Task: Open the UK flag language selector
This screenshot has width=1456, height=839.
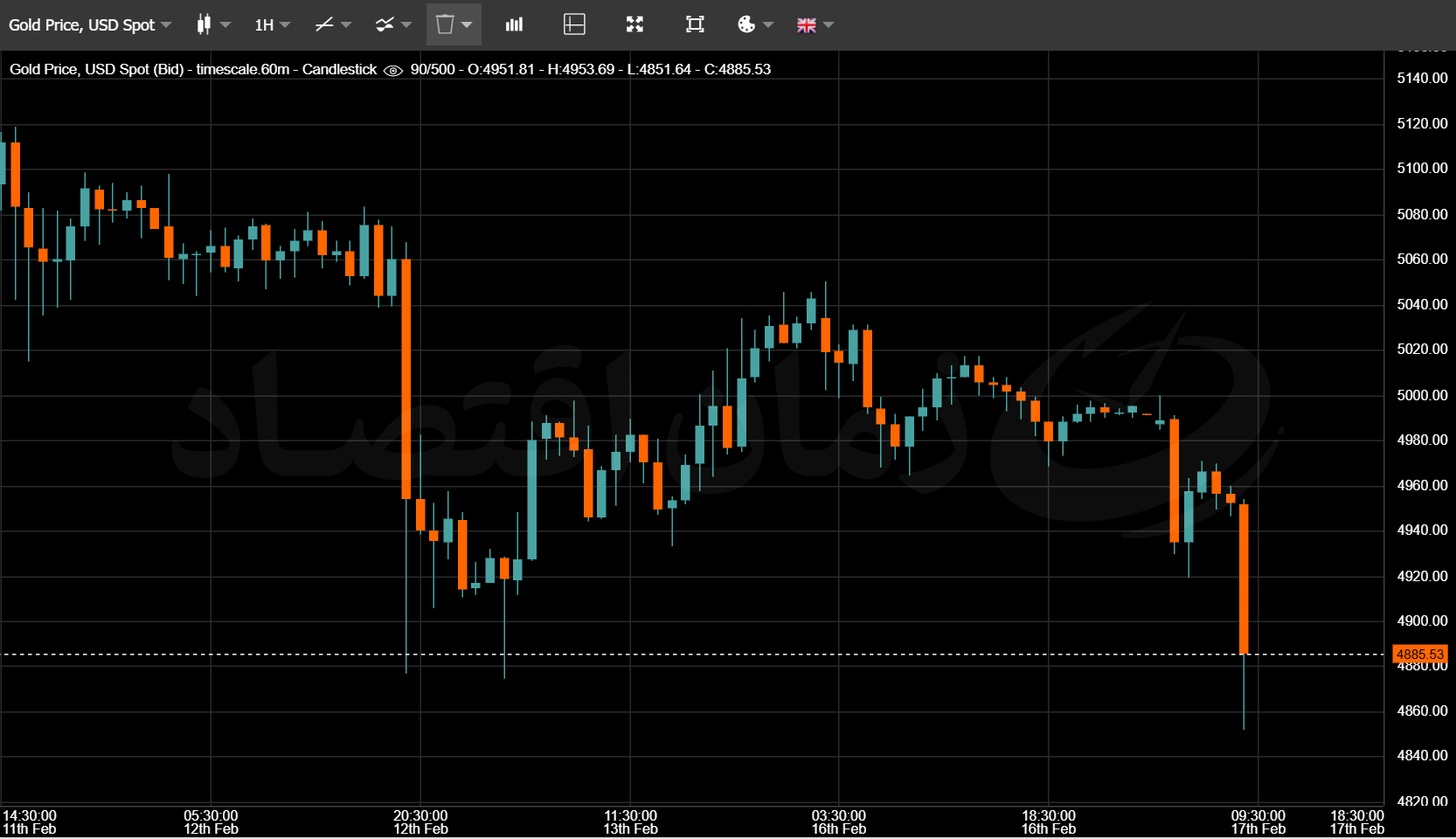Action: click(815, 24)
